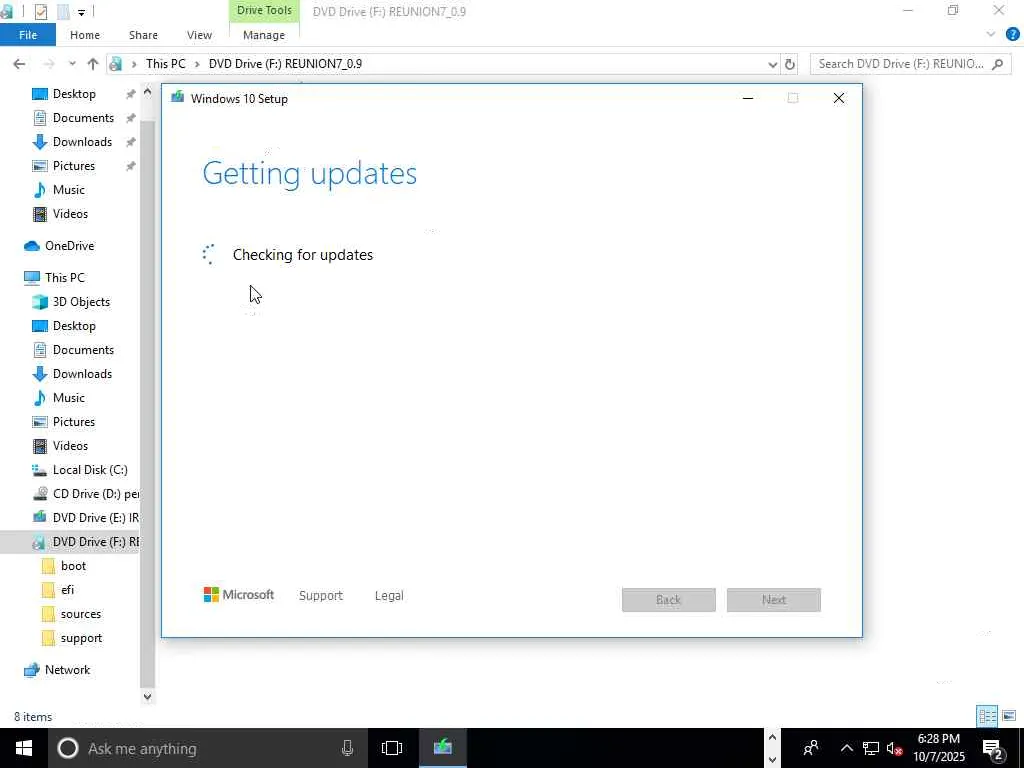Screen dimensions: 1024x768
Task: Minimize the Windows 10 Setup window
Action: (x=748, y=98)
